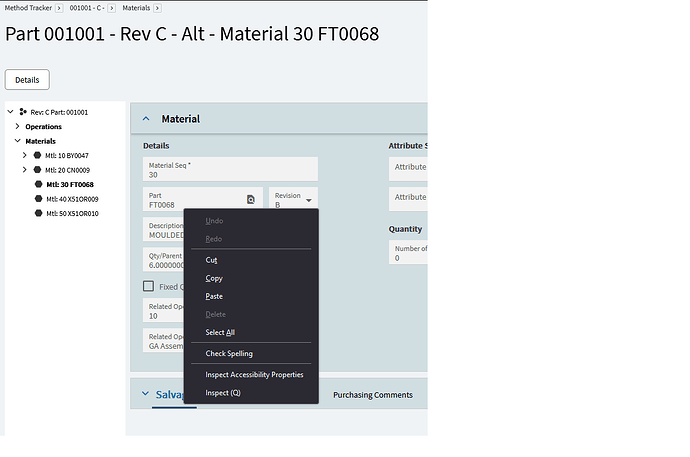Click the Related Operation field showing 10
690x457 pixels.
coord(163,311)
